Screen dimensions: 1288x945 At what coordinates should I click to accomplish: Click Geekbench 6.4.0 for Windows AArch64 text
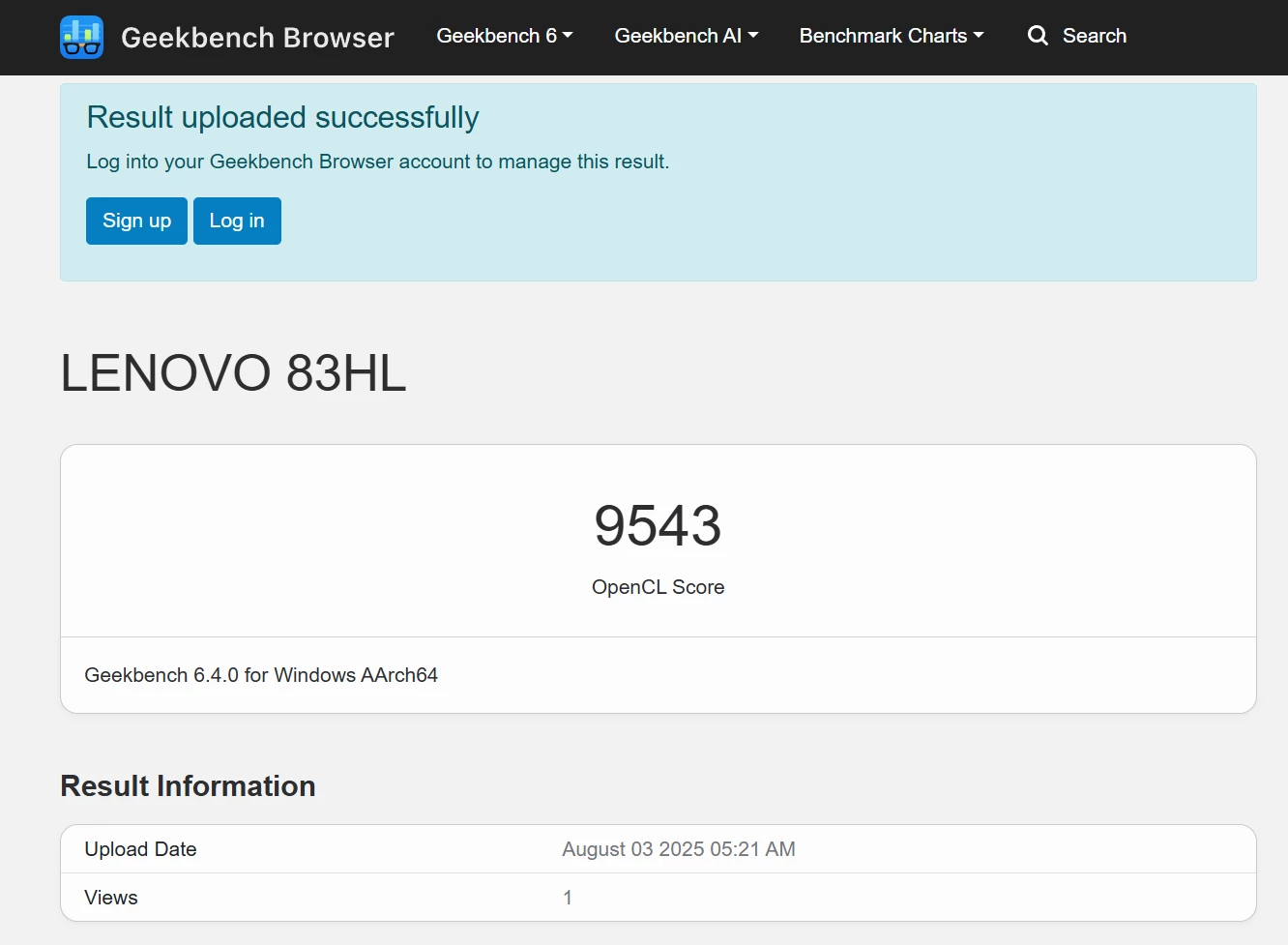click(x=261, y=675)
